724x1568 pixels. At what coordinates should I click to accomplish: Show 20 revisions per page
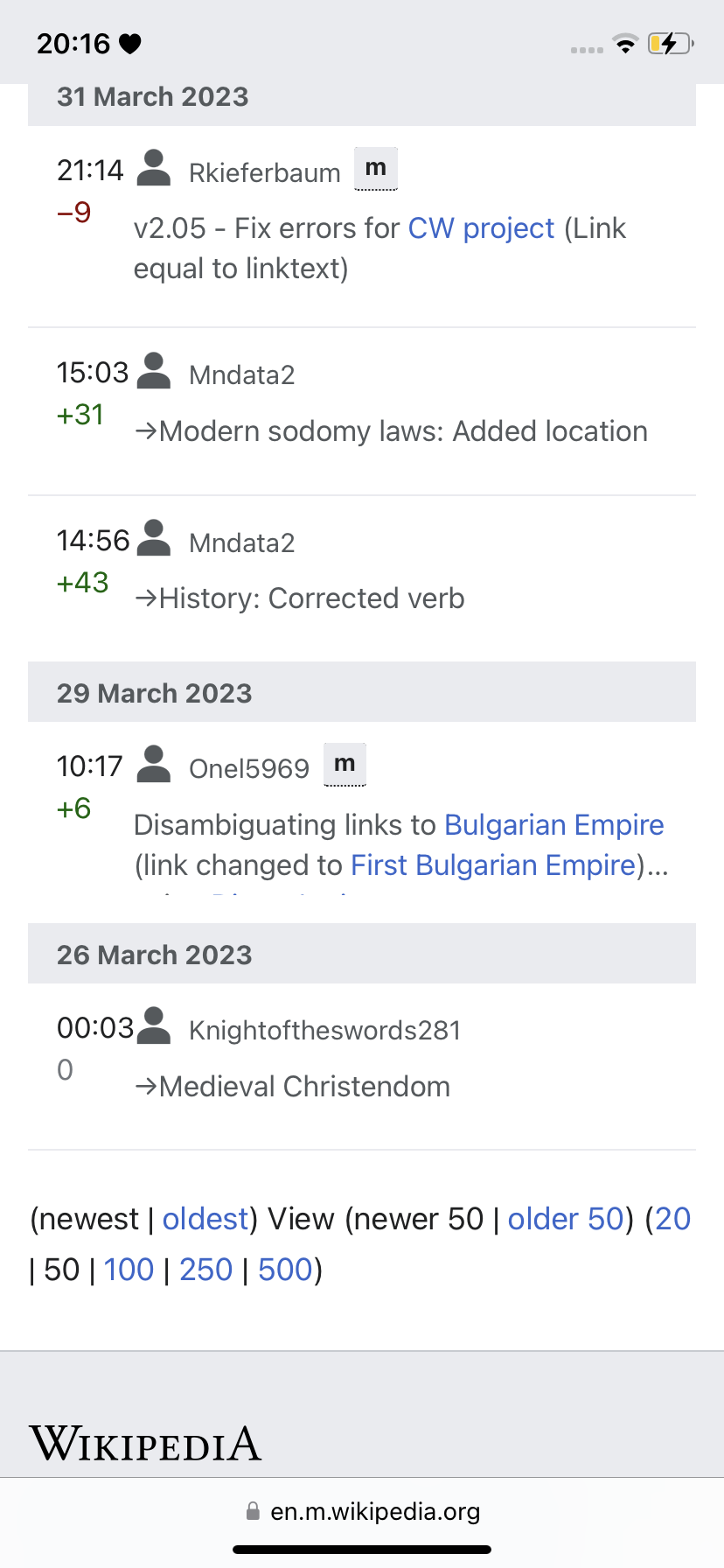(x=672, y=1219)
